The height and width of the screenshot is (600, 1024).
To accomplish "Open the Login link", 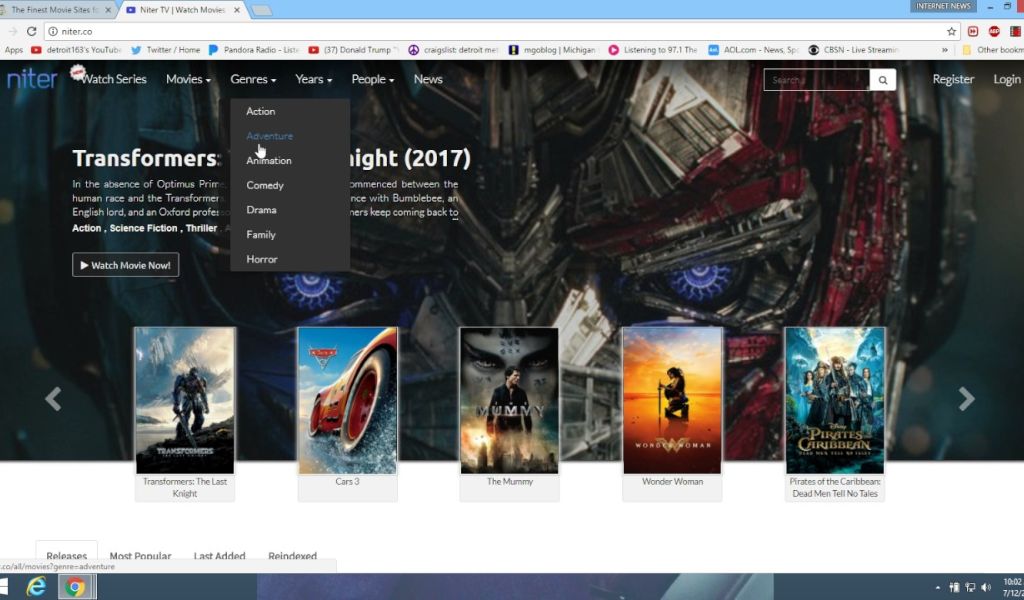I will point(1006,79).
